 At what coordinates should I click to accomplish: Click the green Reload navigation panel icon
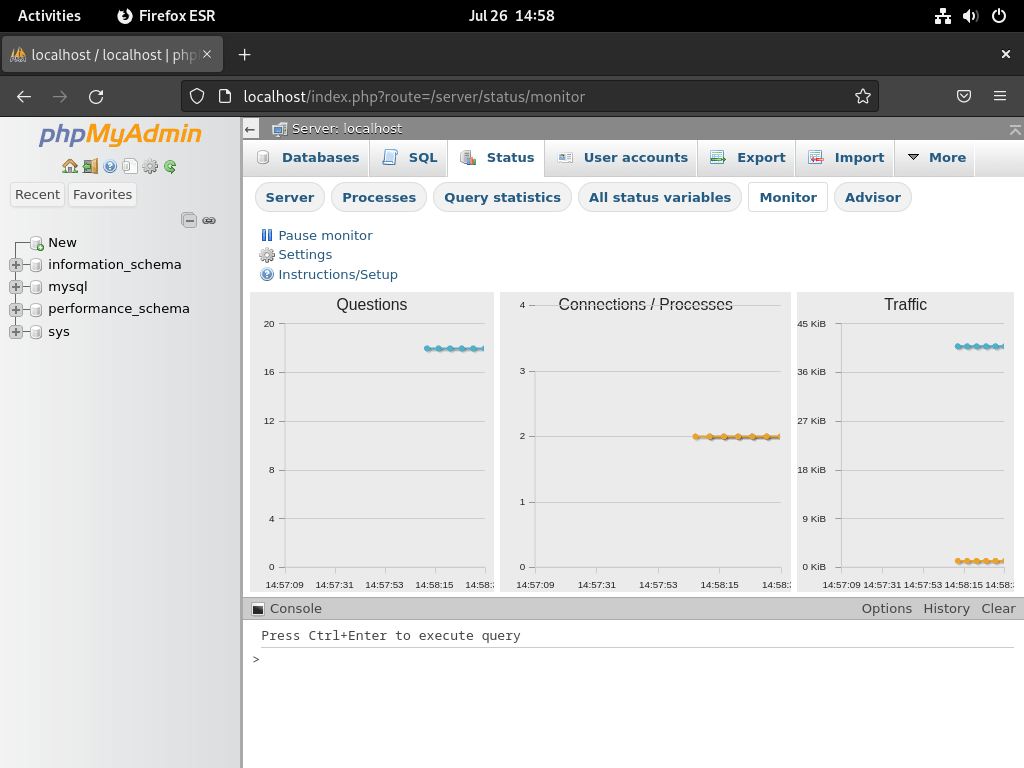coord(170,167)
